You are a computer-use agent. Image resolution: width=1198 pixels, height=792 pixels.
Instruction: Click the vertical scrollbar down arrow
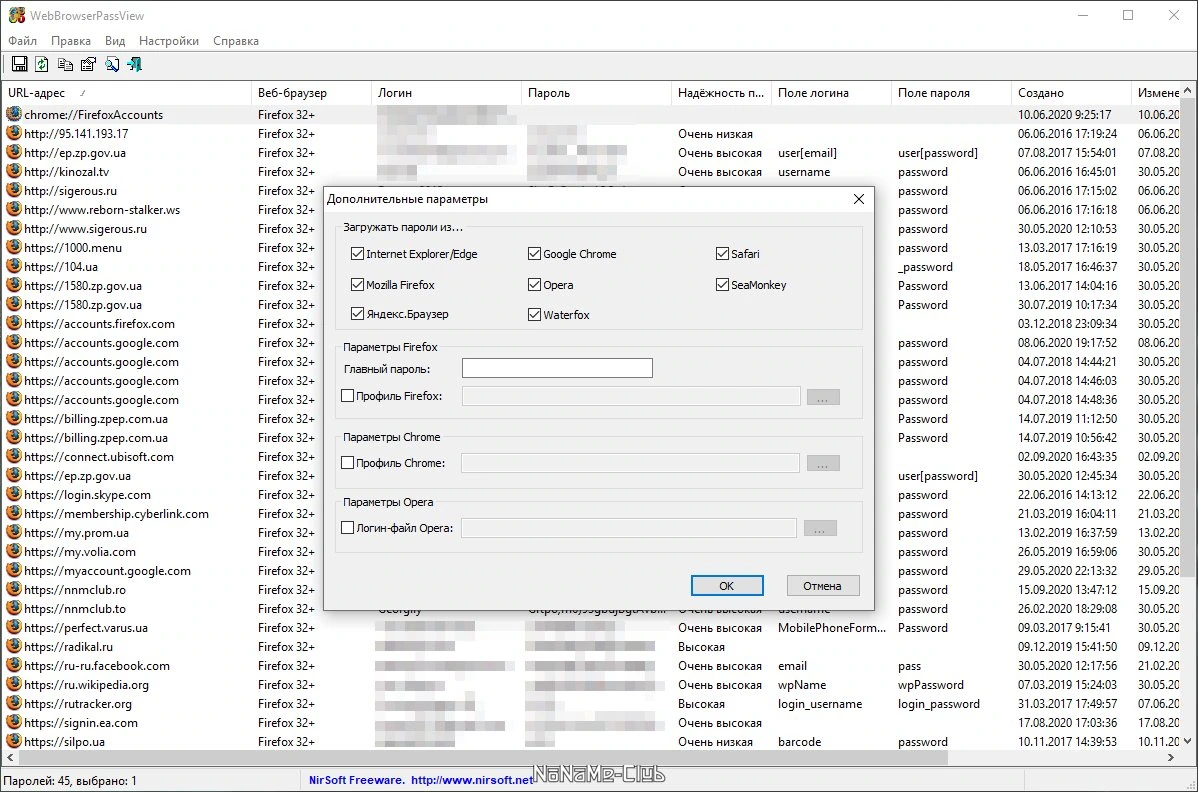1187,741
